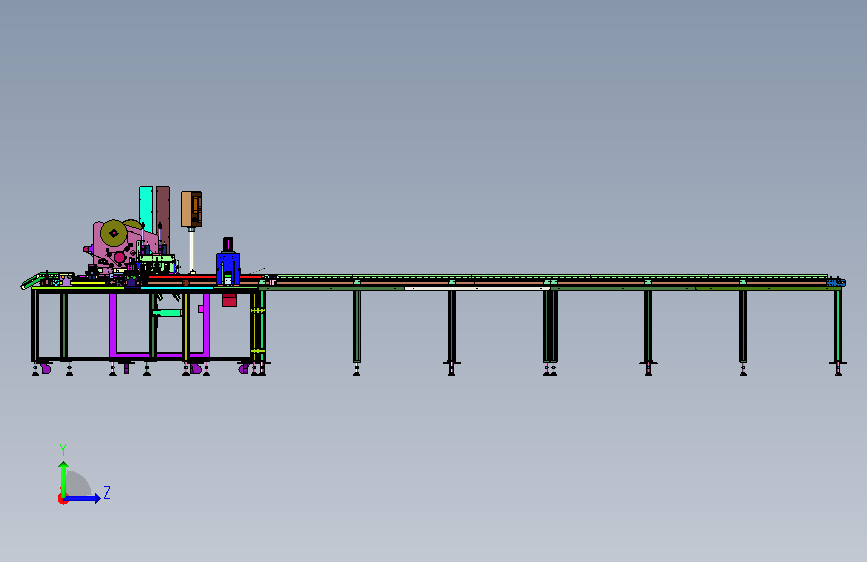Select the blue drive motor at the conveyor's far end
867x562 pixels.
[836, 282]
